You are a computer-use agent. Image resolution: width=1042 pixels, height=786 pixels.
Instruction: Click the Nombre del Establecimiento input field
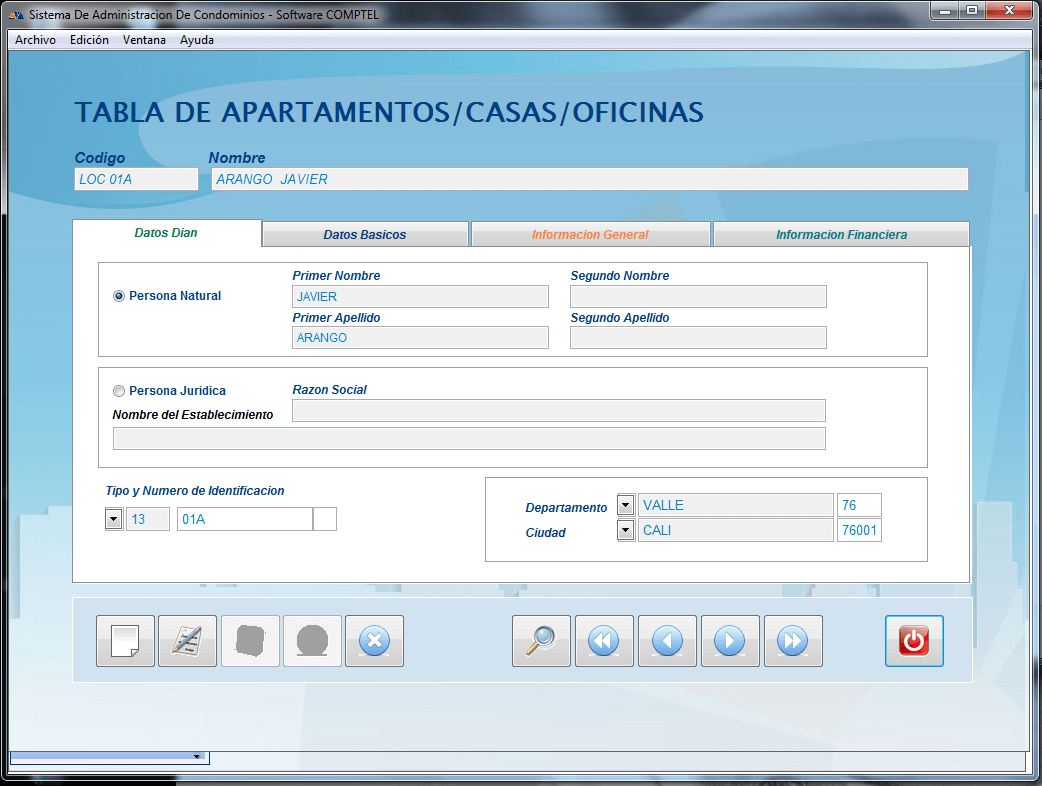pos(469,439)
